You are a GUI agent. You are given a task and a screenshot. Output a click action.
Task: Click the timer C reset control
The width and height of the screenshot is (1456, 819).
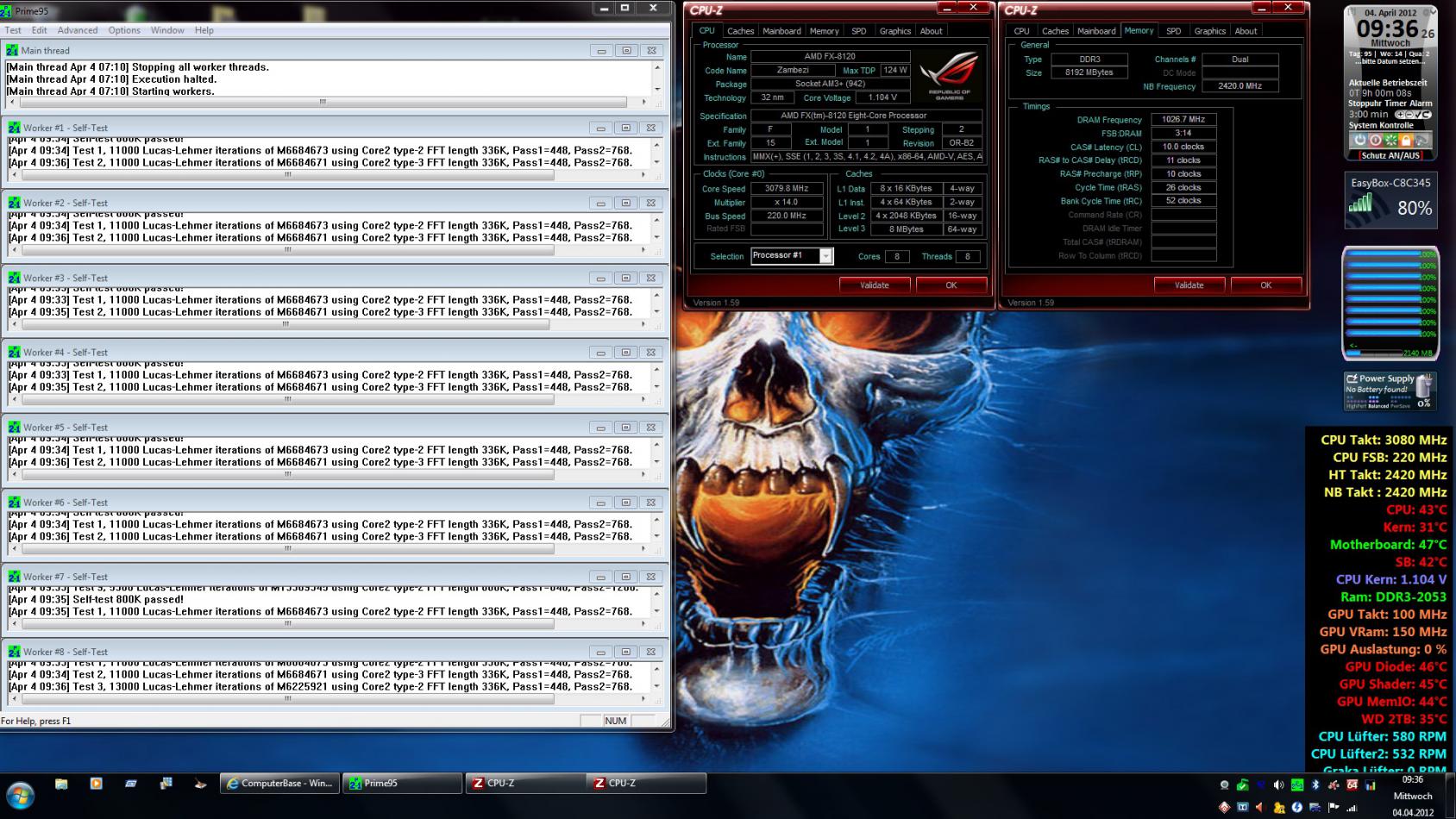1425,115
